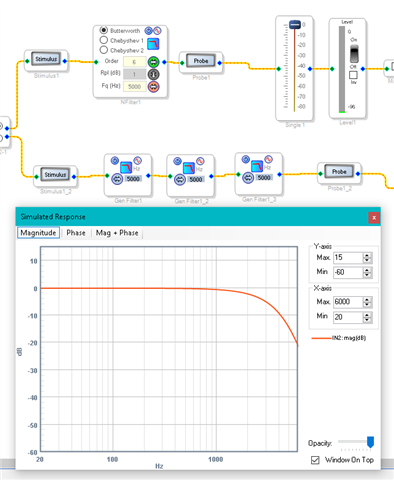Click the green input pin of NFilter1
The height and width of the screenshot is (480, 394).
point(96,62)
